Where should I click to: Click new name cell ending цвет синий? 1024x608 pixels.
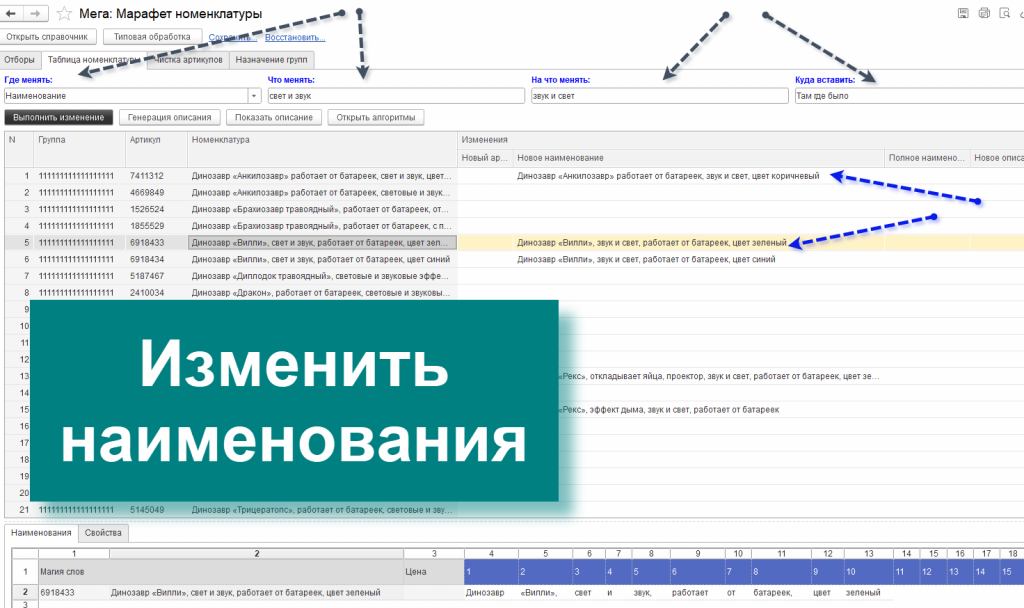[698, 259]
